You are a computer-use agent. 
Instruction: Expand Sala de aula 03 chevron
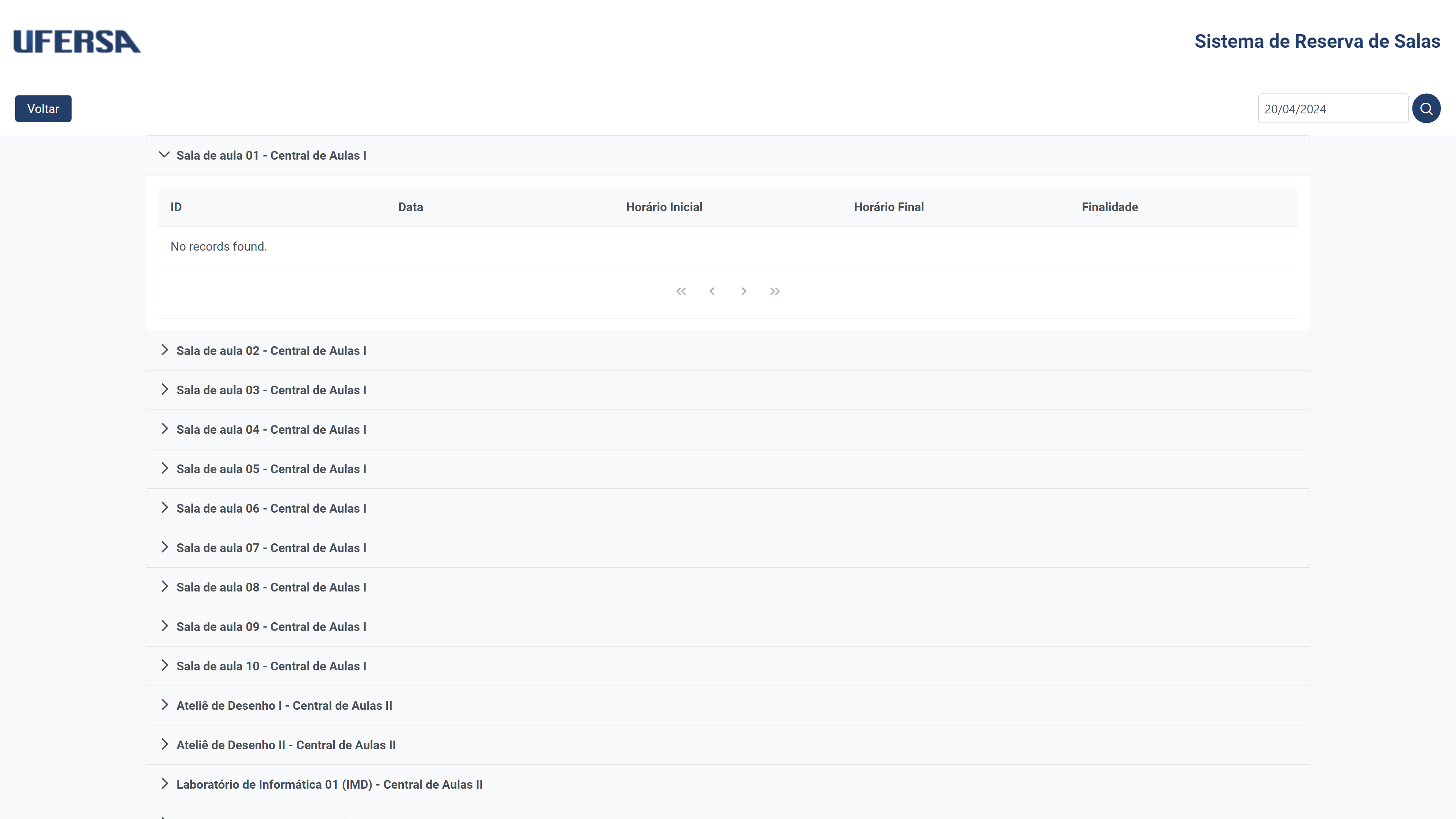click(x=165, y=390)
